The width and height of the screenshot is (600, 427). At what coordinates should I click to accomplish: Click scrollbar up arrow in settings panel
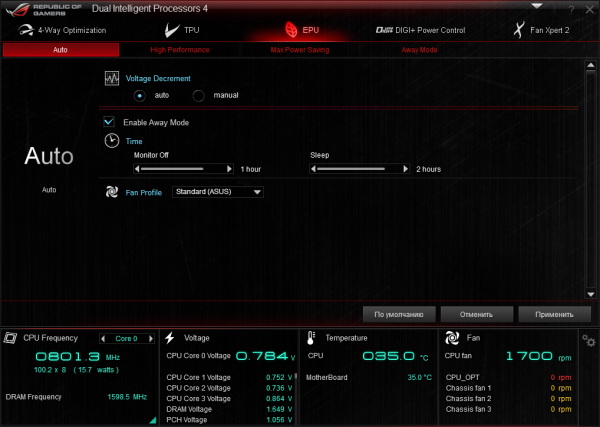click(x=590, y=65)
